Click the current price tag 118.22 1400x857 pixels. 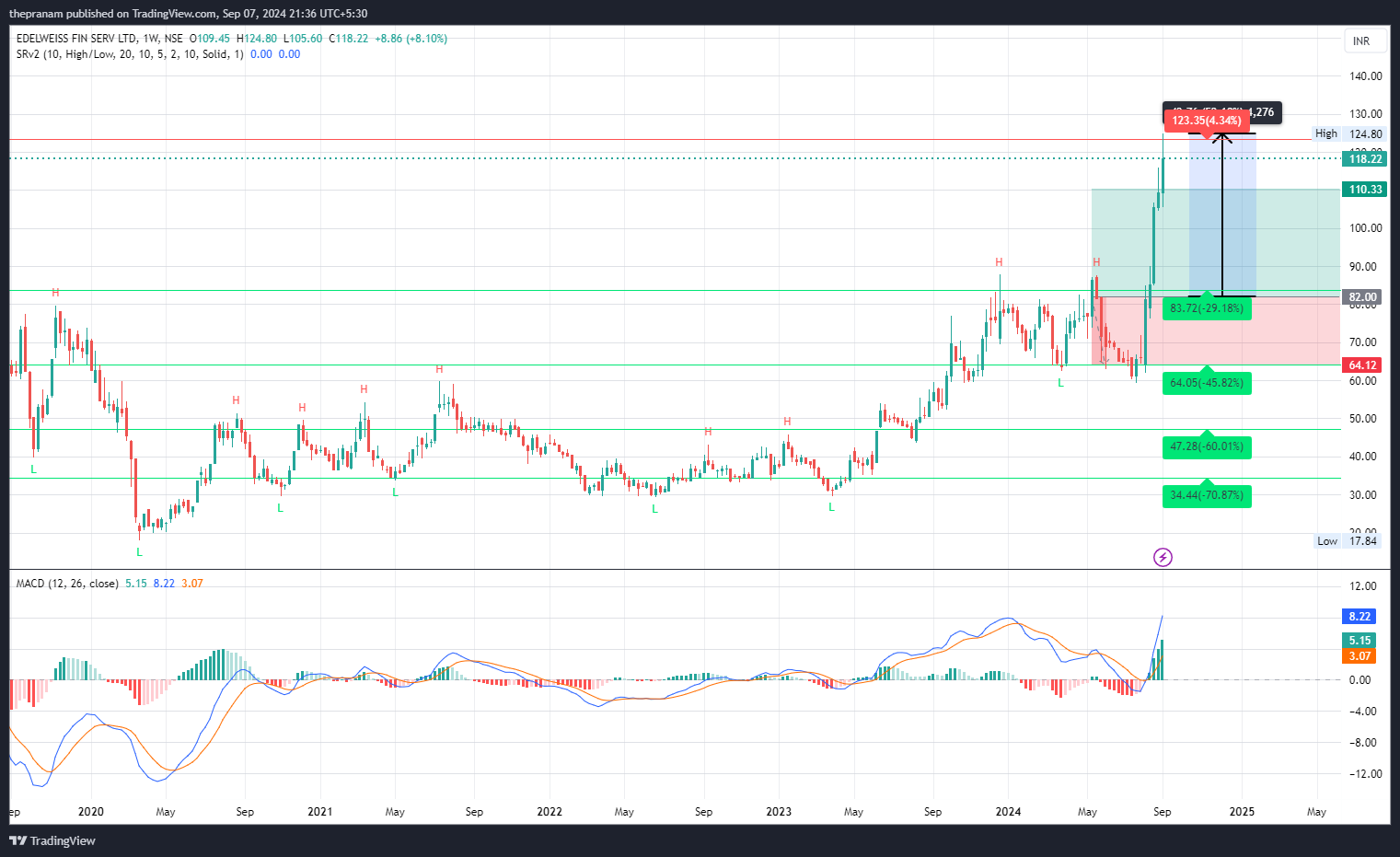point(1365,159)
